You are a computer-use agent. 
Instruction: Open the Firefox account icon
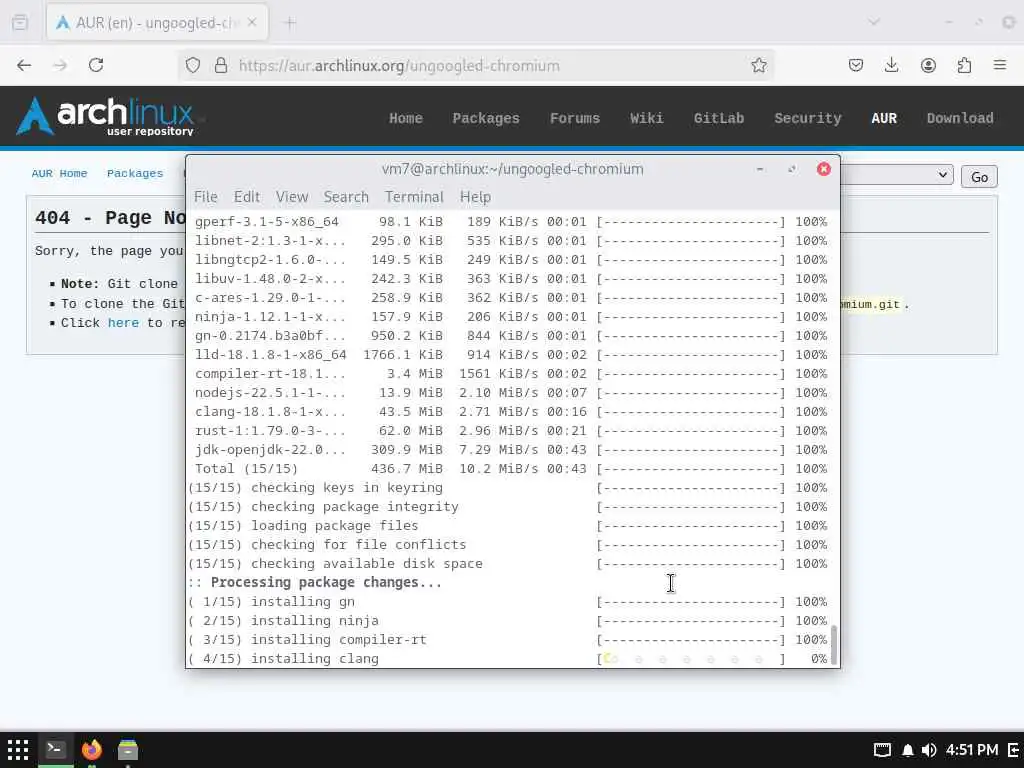pyautogui.click(x=928, y=65)
